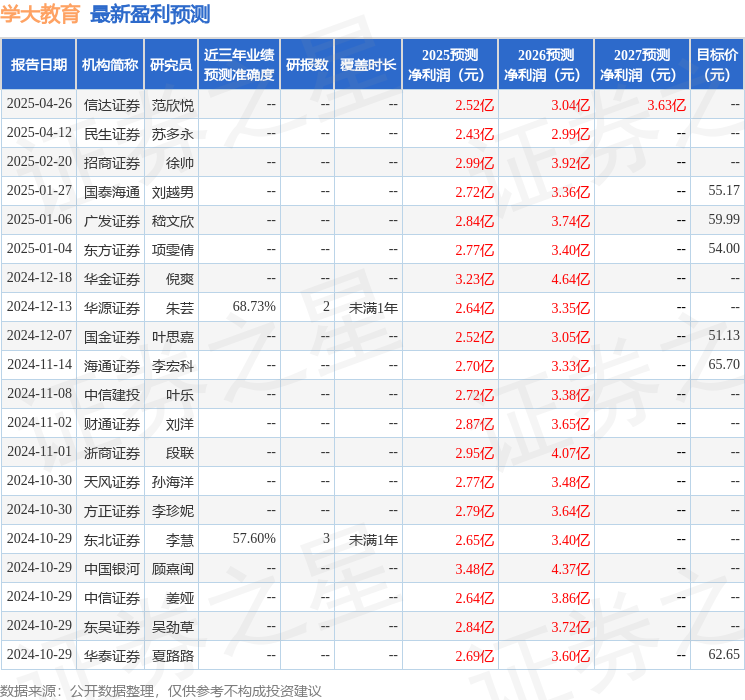Click the 2025预测净利润 column header

(x=449, y=65)
